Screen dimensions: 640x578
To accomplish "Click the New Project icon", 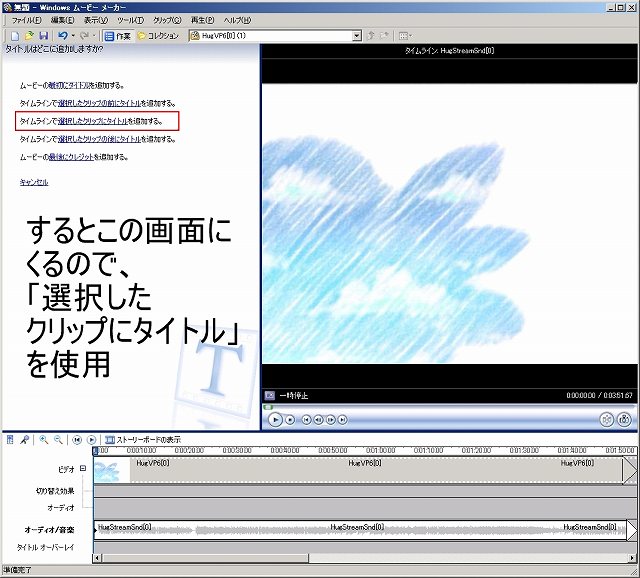I will [x=15, y=36].
